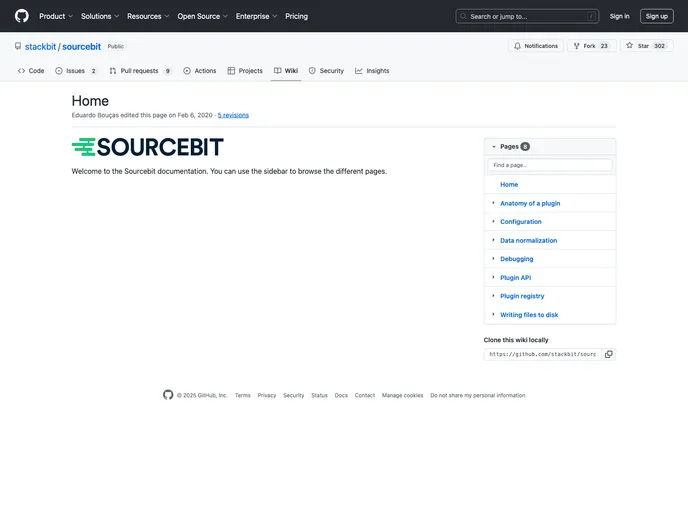Focus the Find a page input
The height and width of the screenshot is (512, 688).
pyautogui.click(x=550, y=165)
